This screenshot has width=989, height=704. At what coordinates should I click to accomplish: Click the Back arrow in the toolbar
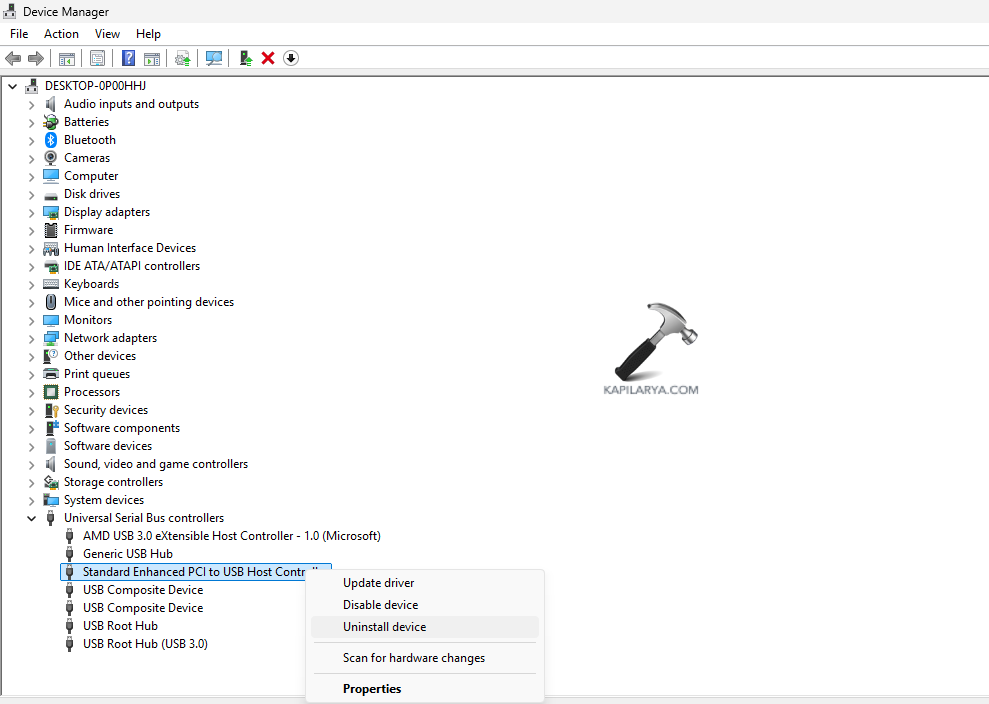13,58
